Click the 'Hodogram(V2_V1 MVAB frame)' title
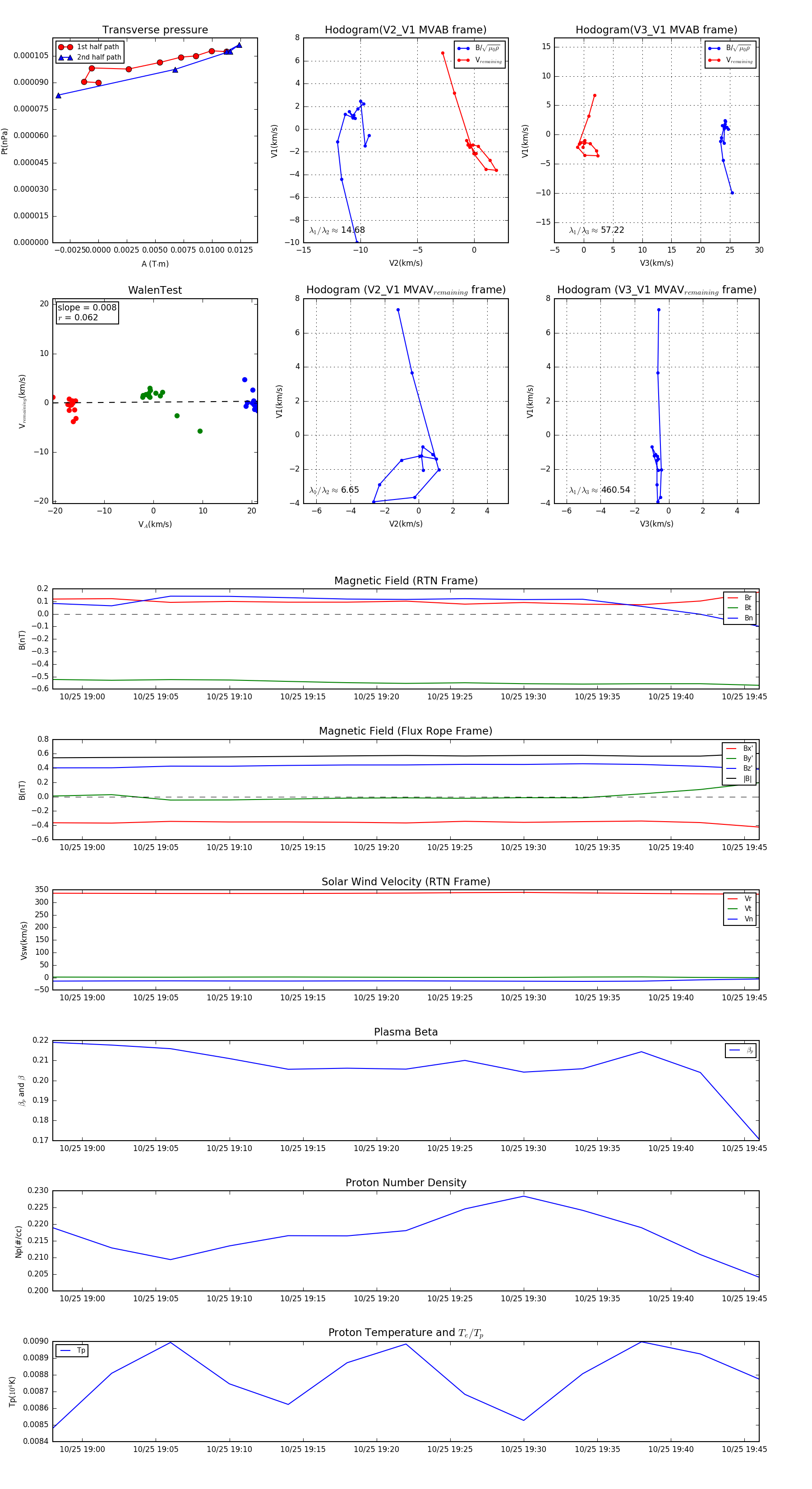The width and height of the screenshot is (812, 1489). tap(405, 30)
